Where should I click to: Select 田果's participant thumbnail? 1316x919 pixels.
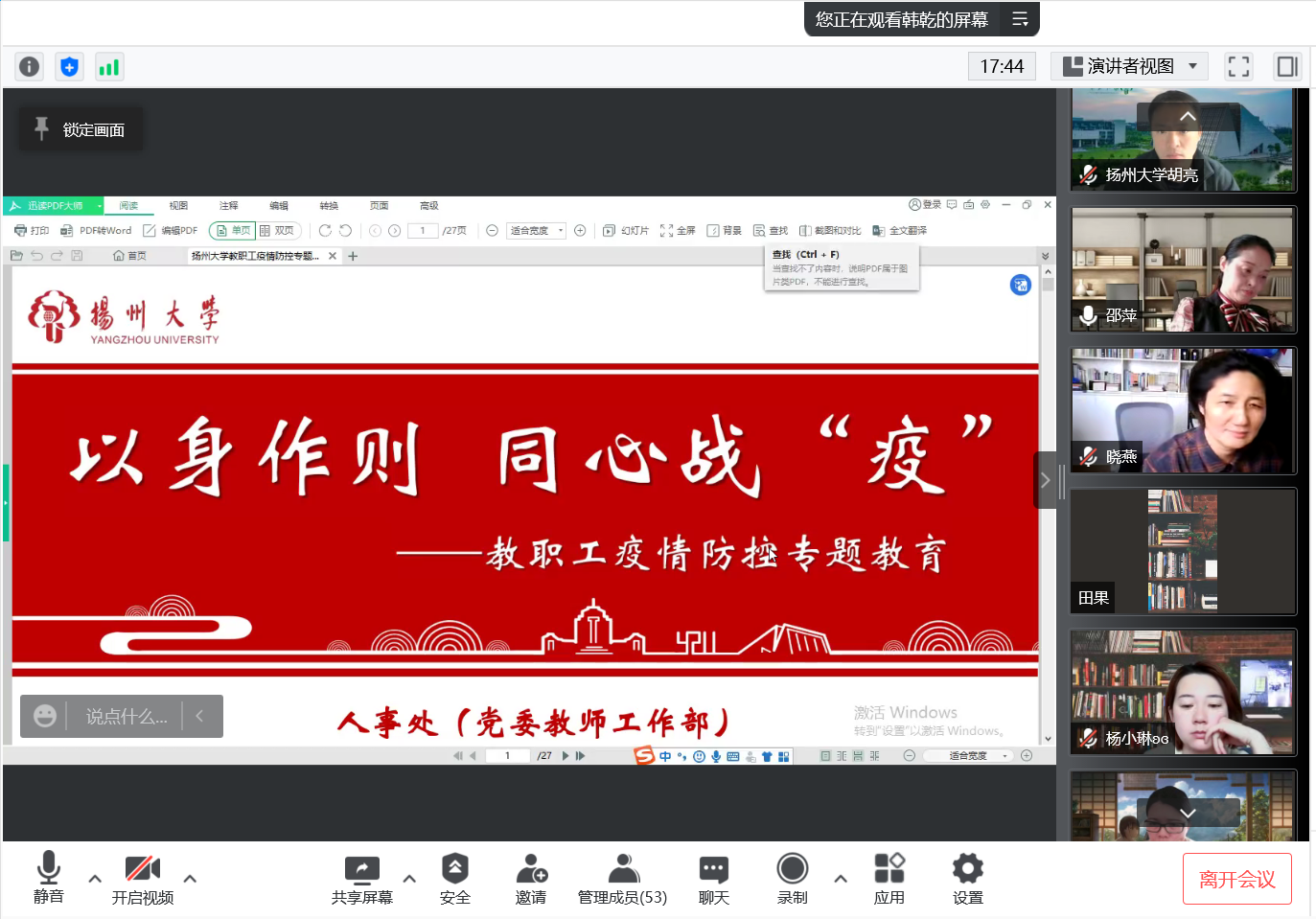[x=1183, y=551]
